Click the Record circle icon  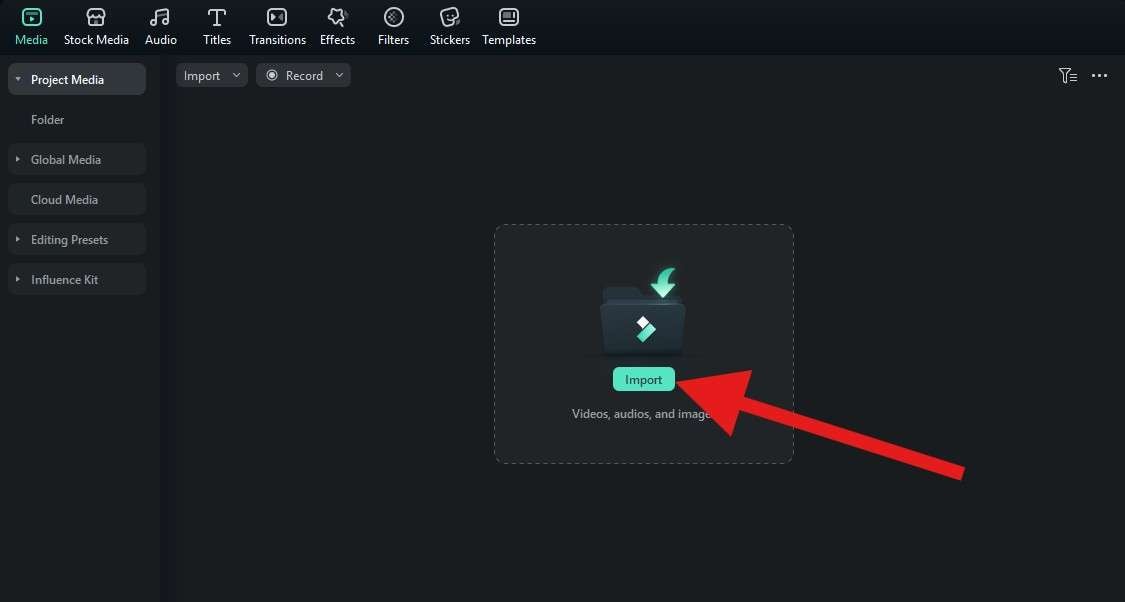[x=272, y=75]
